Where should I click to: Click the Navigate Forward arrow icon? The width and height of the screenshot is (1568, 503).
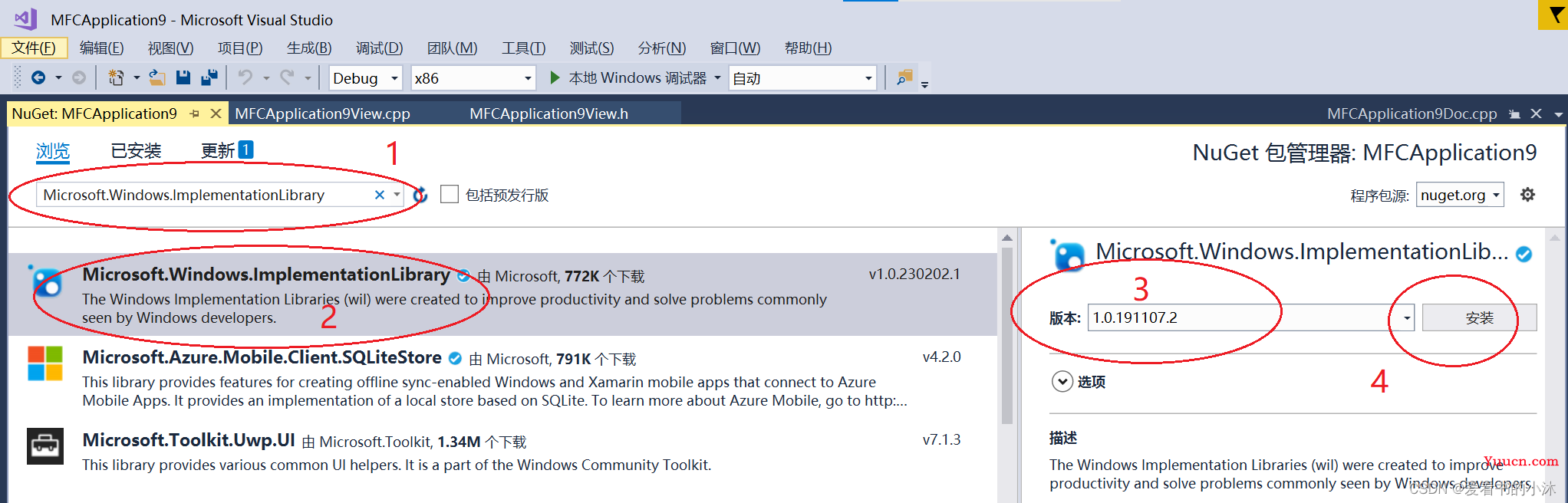[78, 77]
